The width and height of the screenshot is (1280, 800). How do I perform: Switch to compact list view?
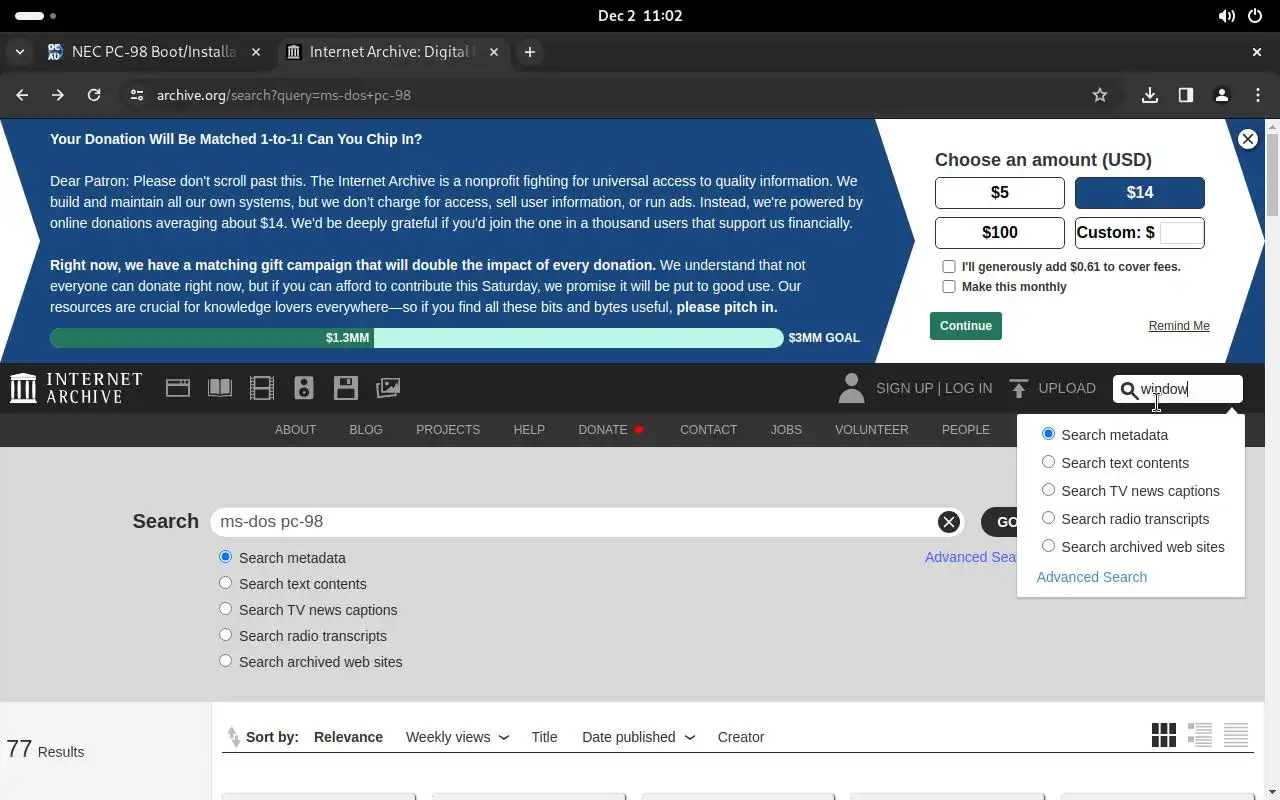tap(1236, 736)
